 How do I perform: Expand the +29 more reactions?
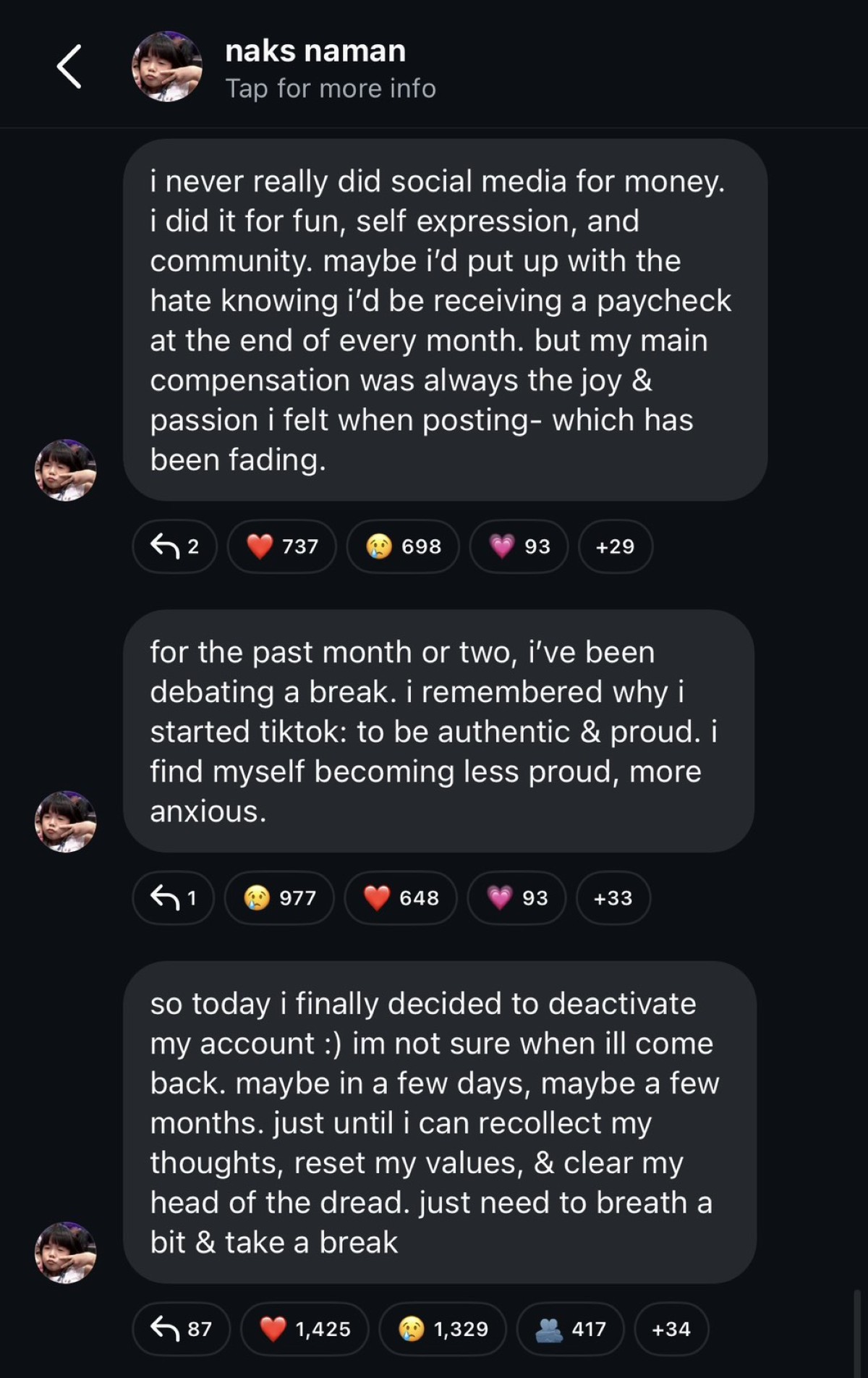click(x=616, y=546)
